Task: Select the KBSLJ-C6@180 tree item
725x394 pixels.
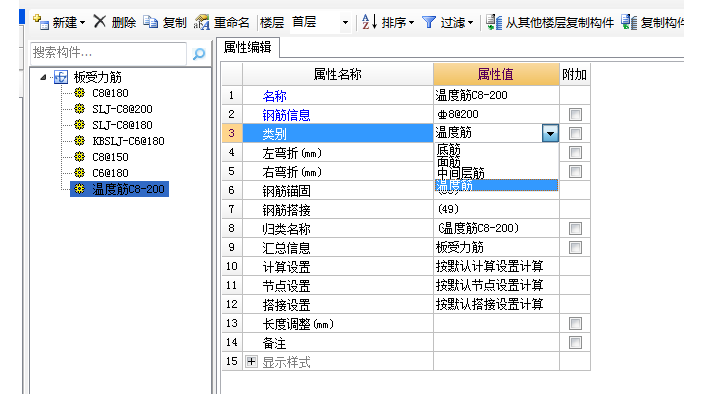Action: (x=128, y=141)
